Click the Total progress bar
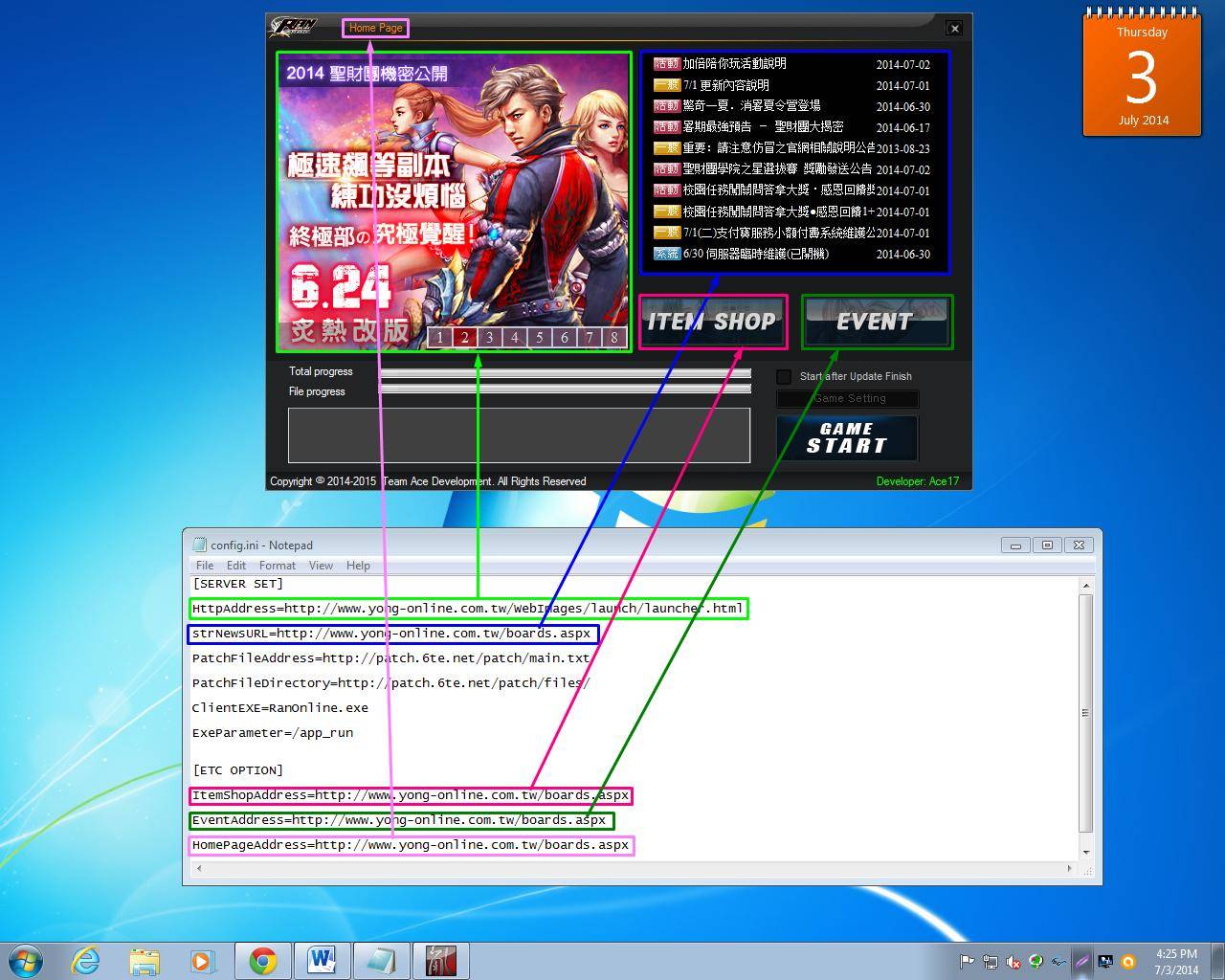This screenshot has height=980, width=1225. pos(566,372)
